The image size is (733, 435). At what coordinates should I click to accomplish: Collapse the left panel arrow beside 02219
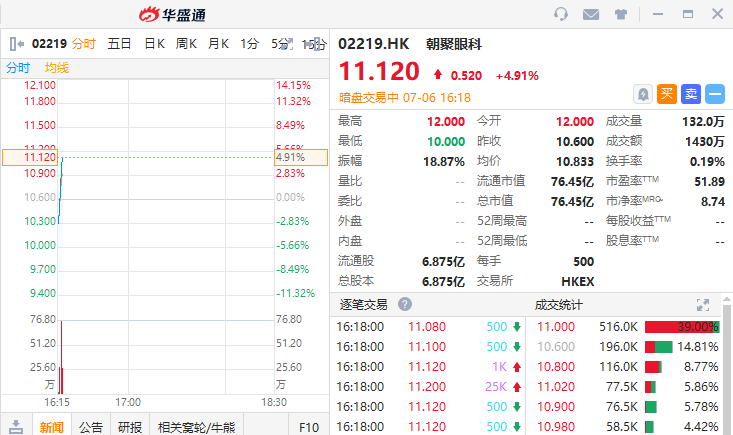(x=16, y=43)
